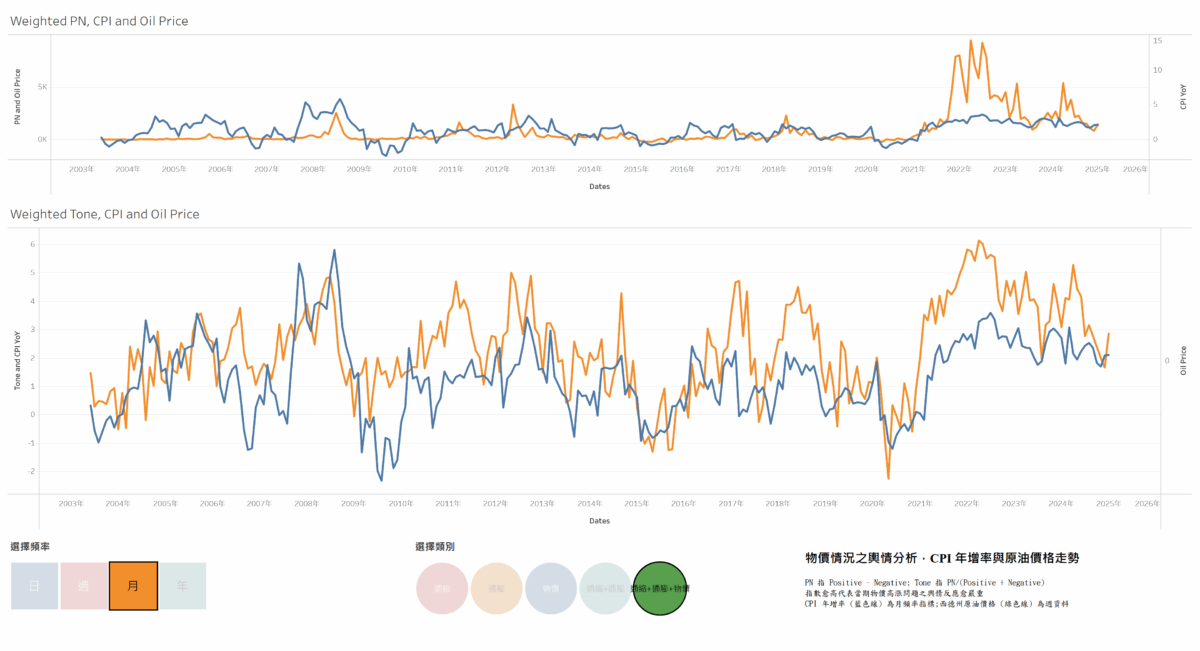1200x651 pixels.
Task: Click the 'Weighted PN, CPI and Oil Price' title
Action: (99, 21)
